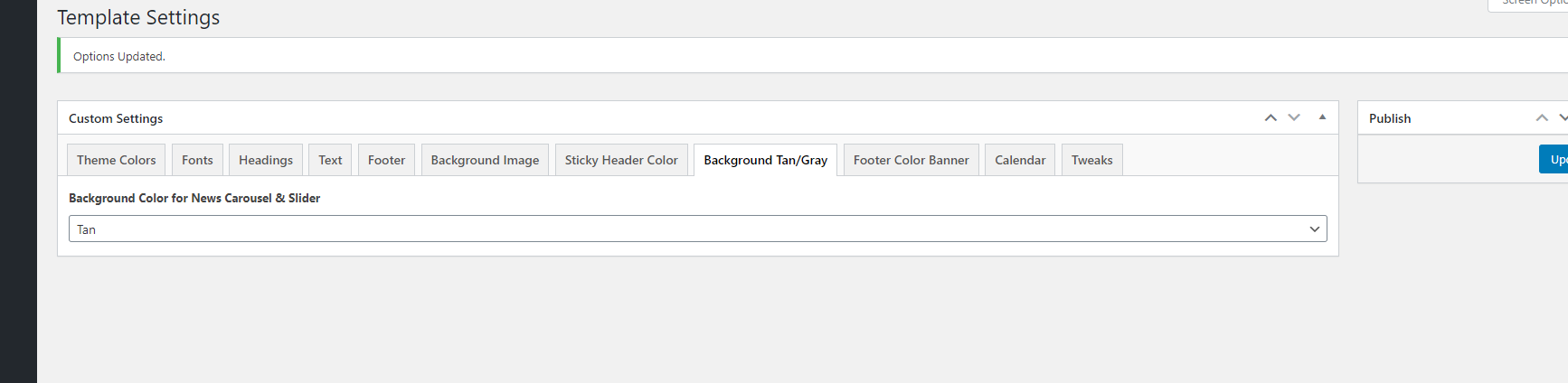Show the Footer tab settings
This screenshot has height=383, width=1568.
coord(386,160)
